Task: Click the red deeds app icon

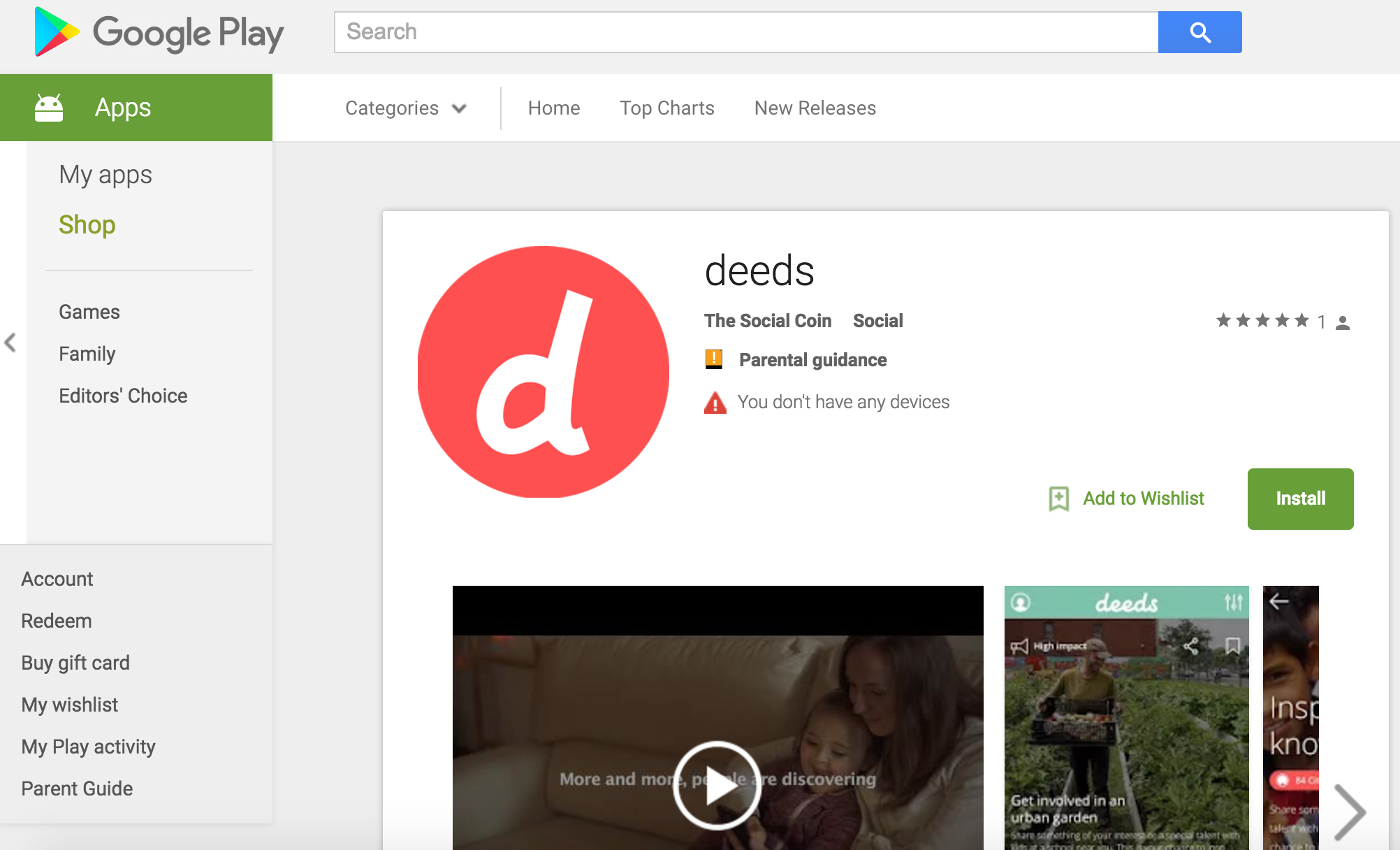Action: click(x=543, y=371)
